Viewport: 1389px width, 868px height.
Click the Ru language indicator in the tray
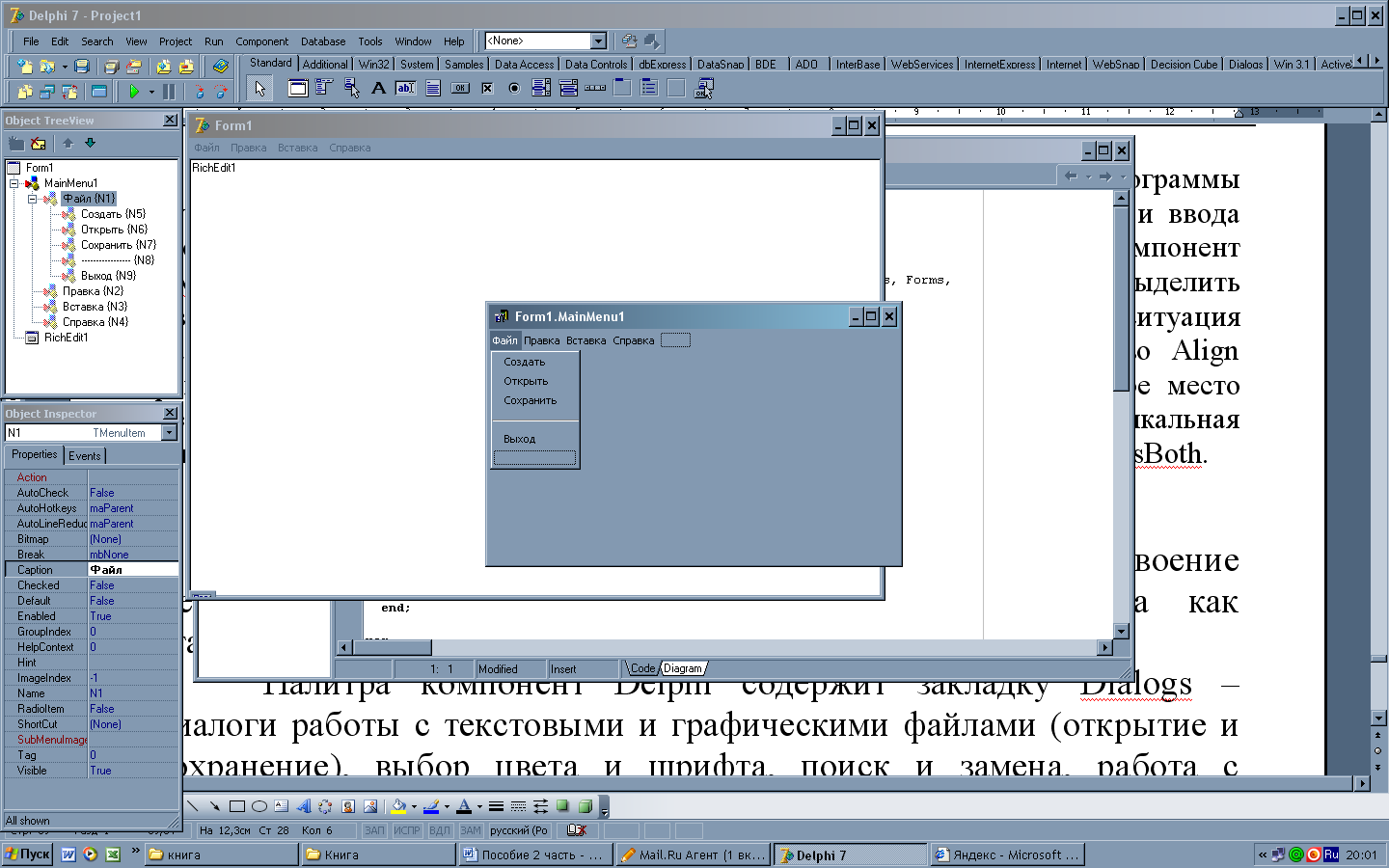1331,854
